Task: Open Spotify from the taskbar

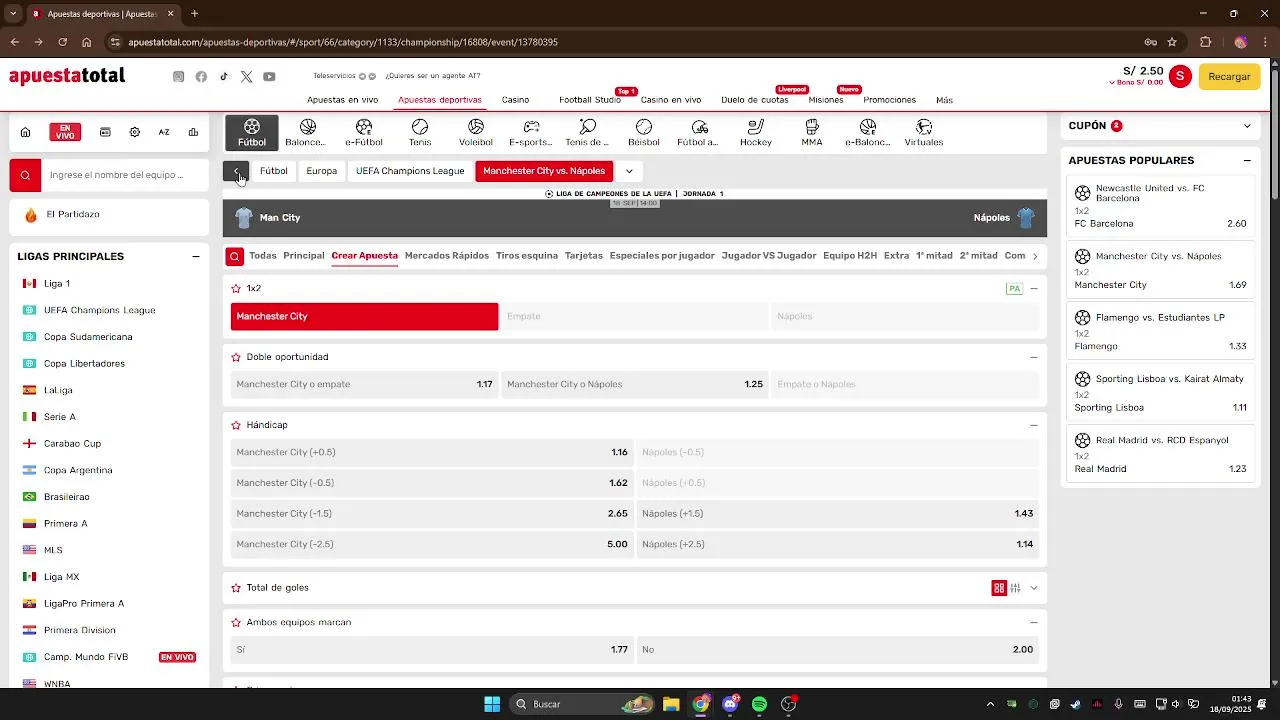Action: 759,704
